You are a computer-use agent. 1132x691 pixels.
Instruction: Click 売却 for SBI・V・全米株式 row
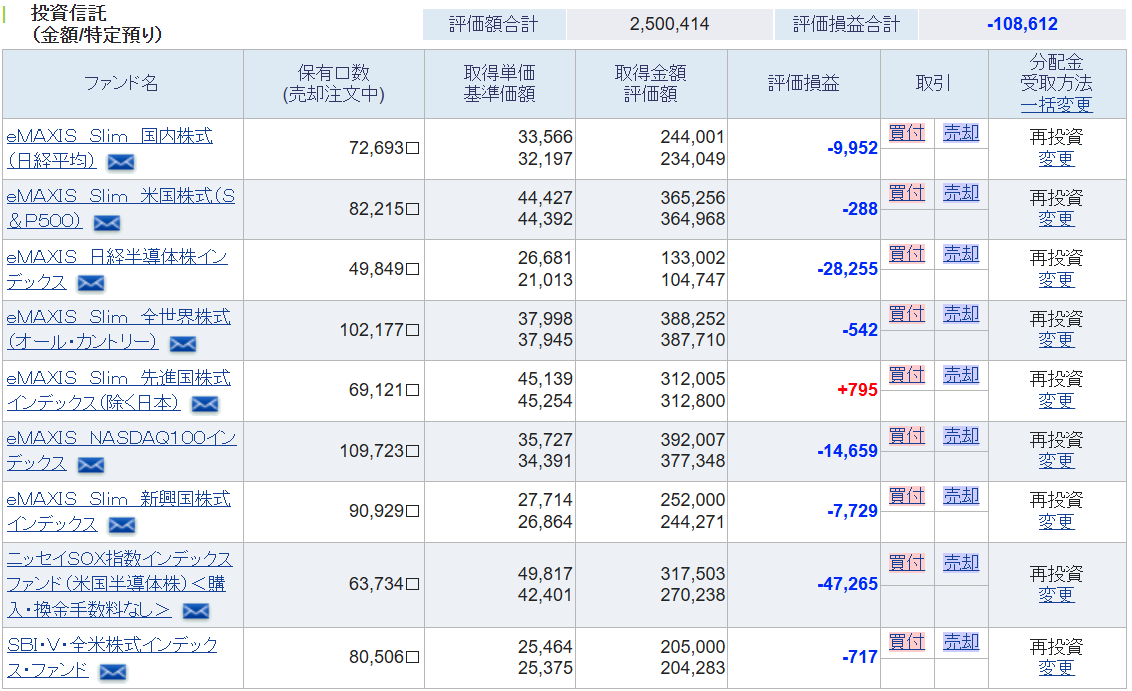click(961, 641)
